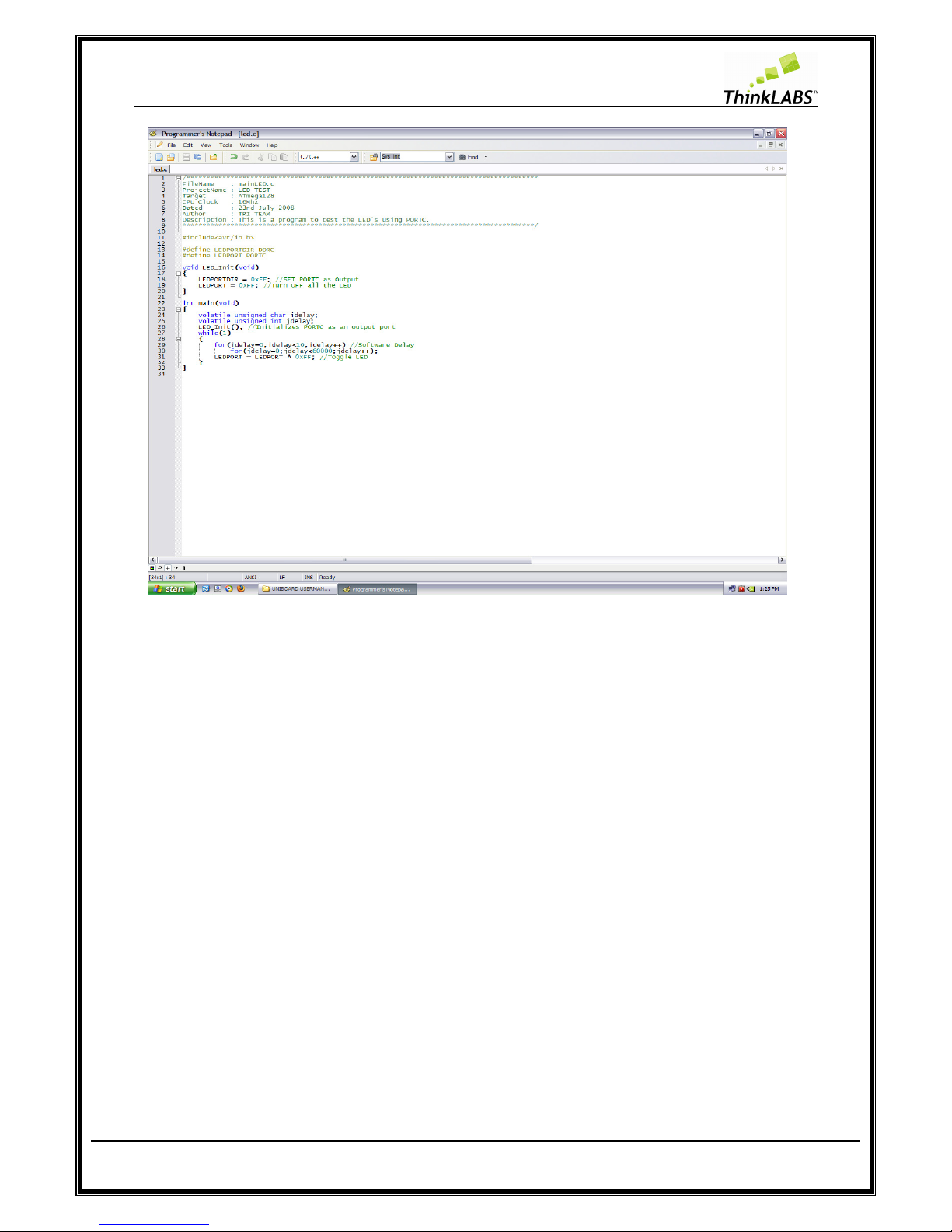The image size is (952, 1232).
Task: Click the green Undo arrow icon
Action: click(234, 157)
